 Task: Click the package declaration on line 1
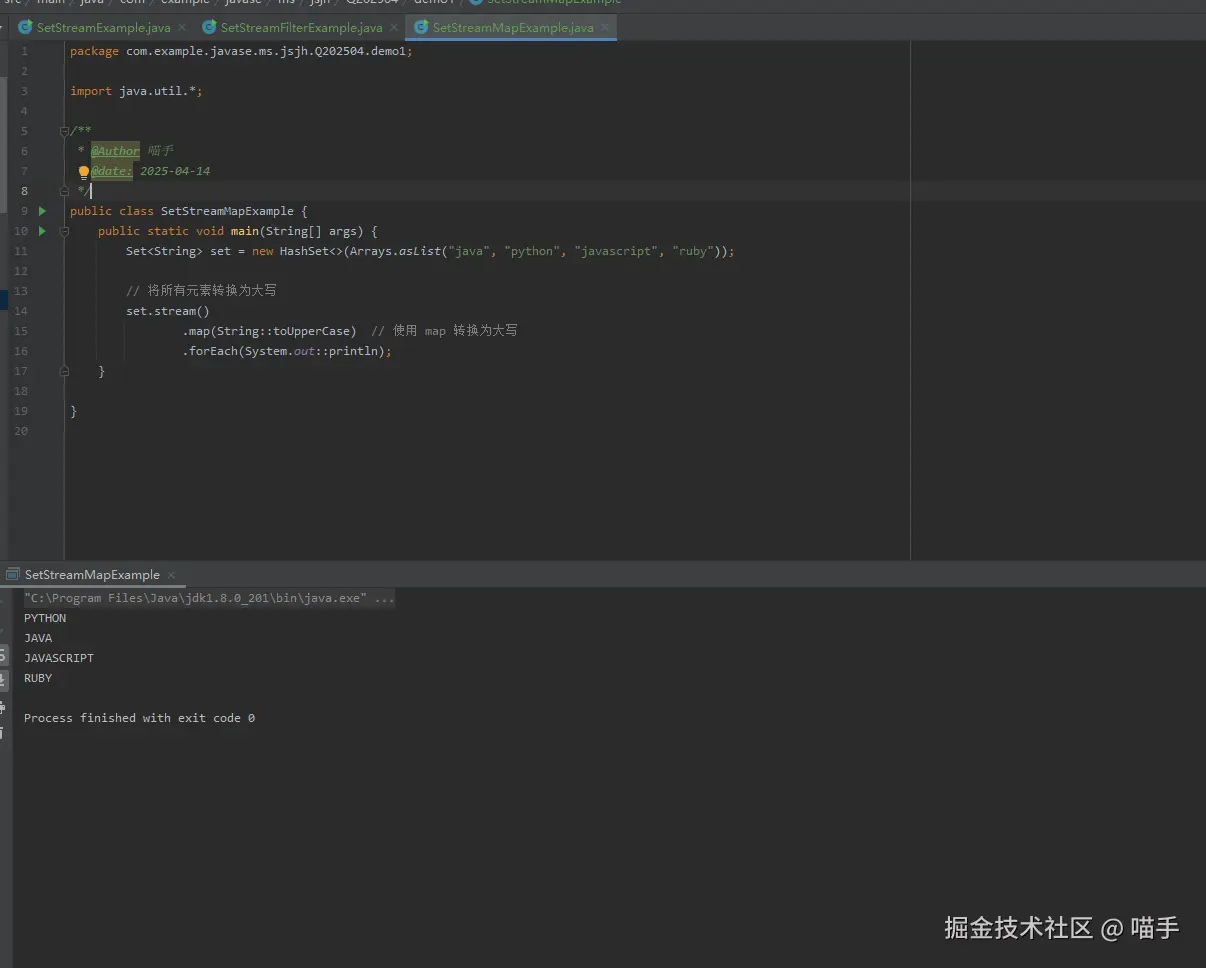click(241, 51)
